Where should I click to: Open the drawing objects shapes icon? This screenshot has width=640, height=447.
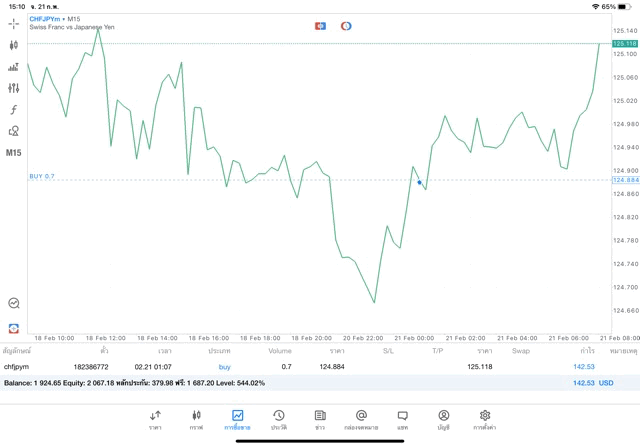(x=14, y=131)
